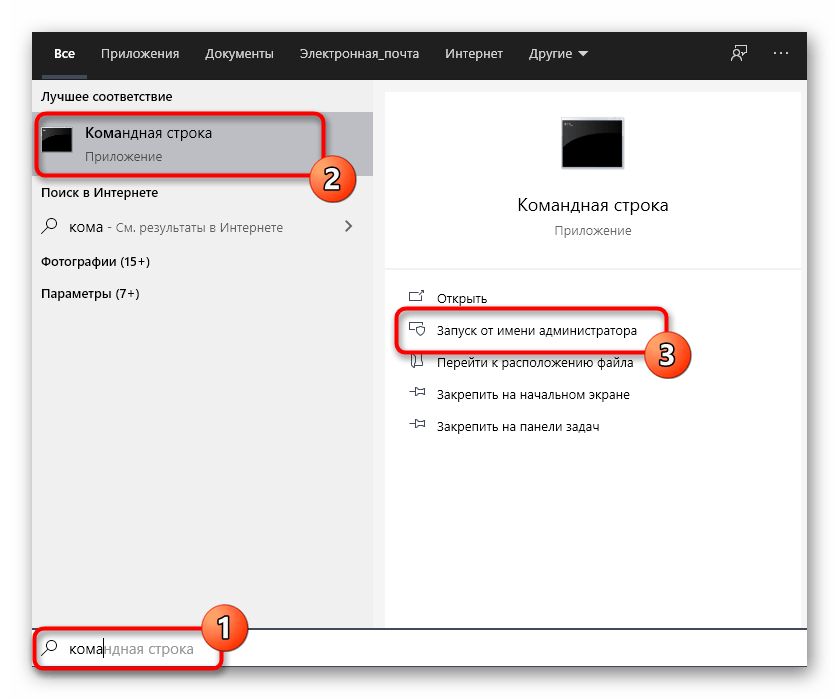Click the large Командная строка preview thumbnail
839x699 pixels.
[x=592, y=143]
